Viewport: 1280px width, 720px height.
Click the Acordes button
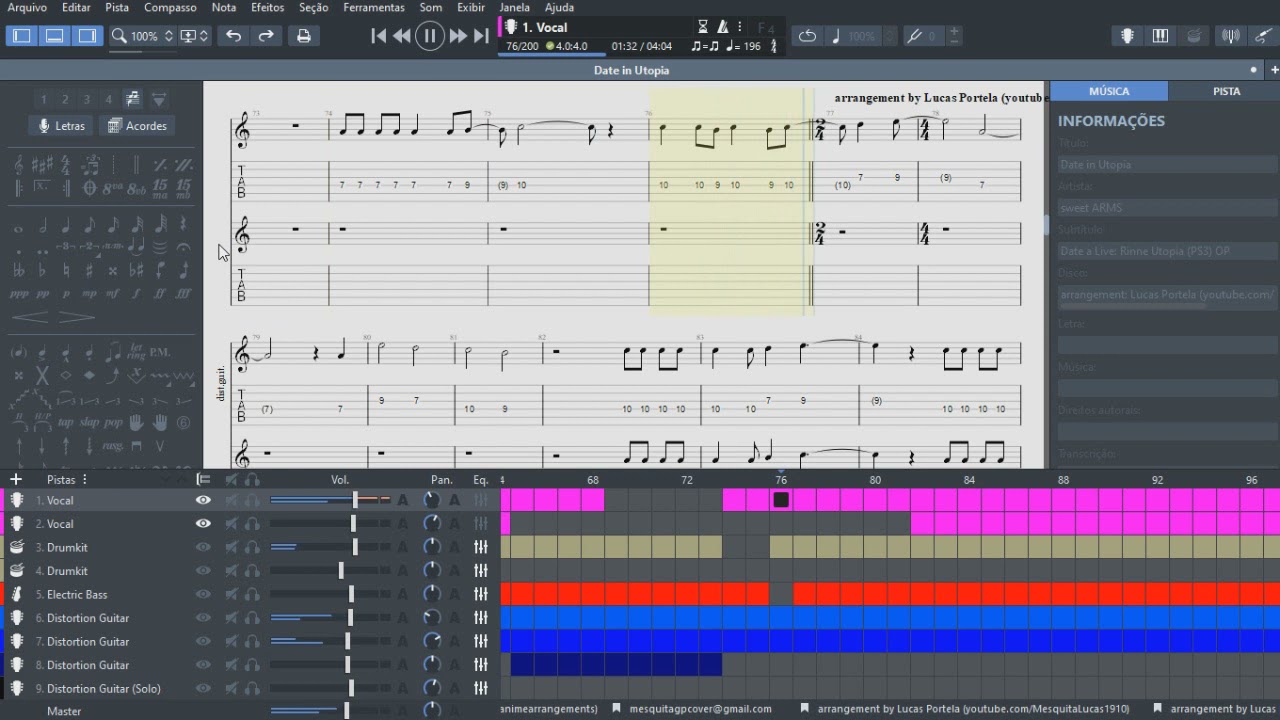click(x=138, y=126)
